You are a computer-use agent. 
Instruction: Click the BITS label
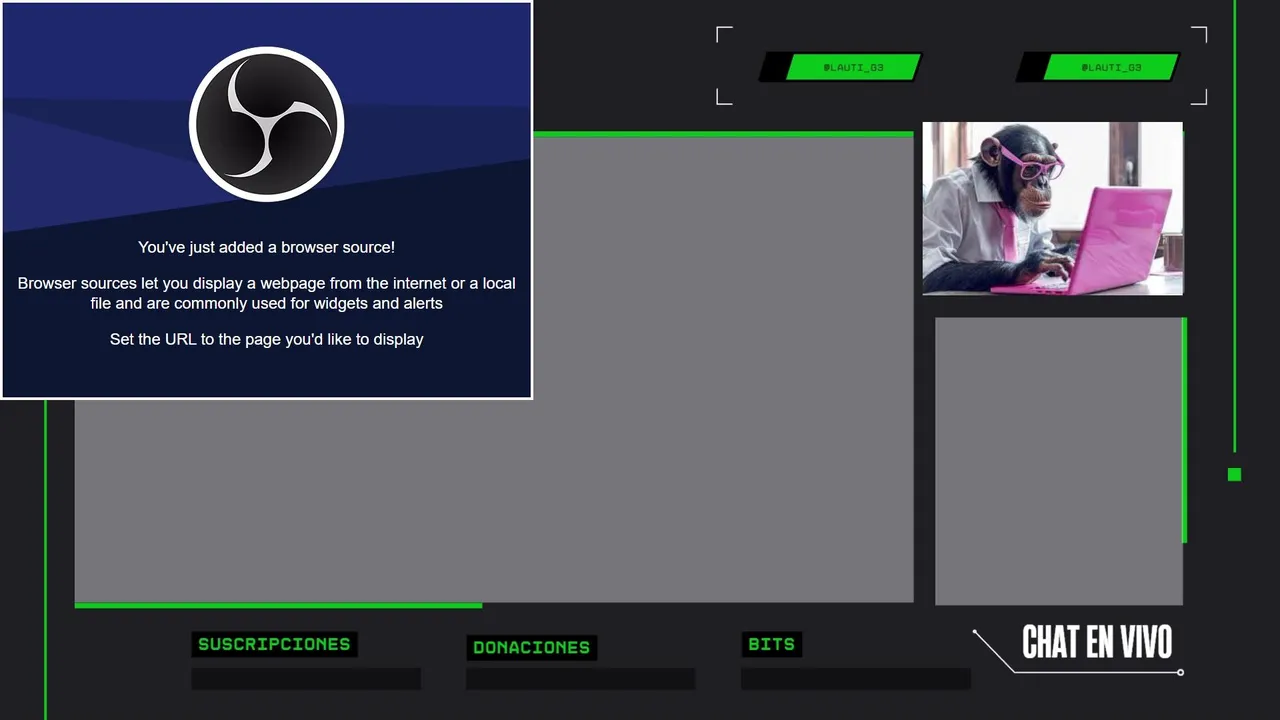point(771,644)
